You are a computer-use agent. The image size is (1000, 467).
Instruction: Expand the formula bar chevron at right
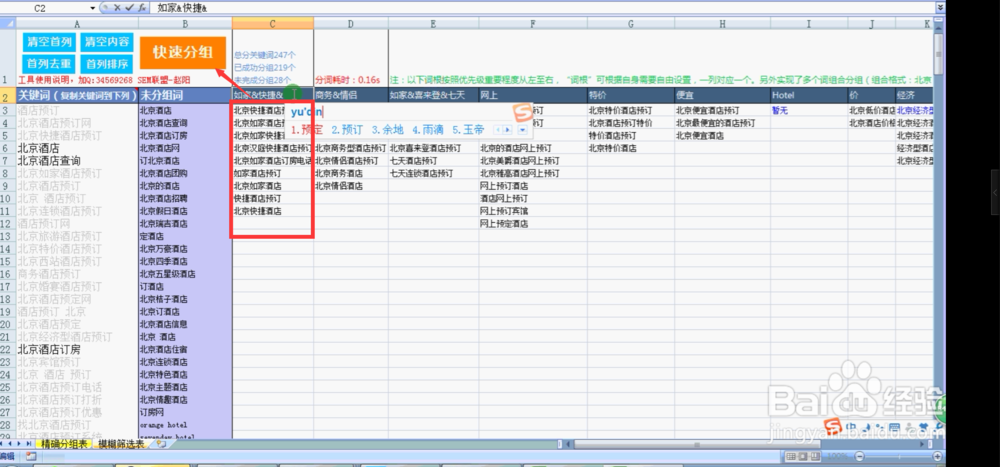tap(940, 8)
